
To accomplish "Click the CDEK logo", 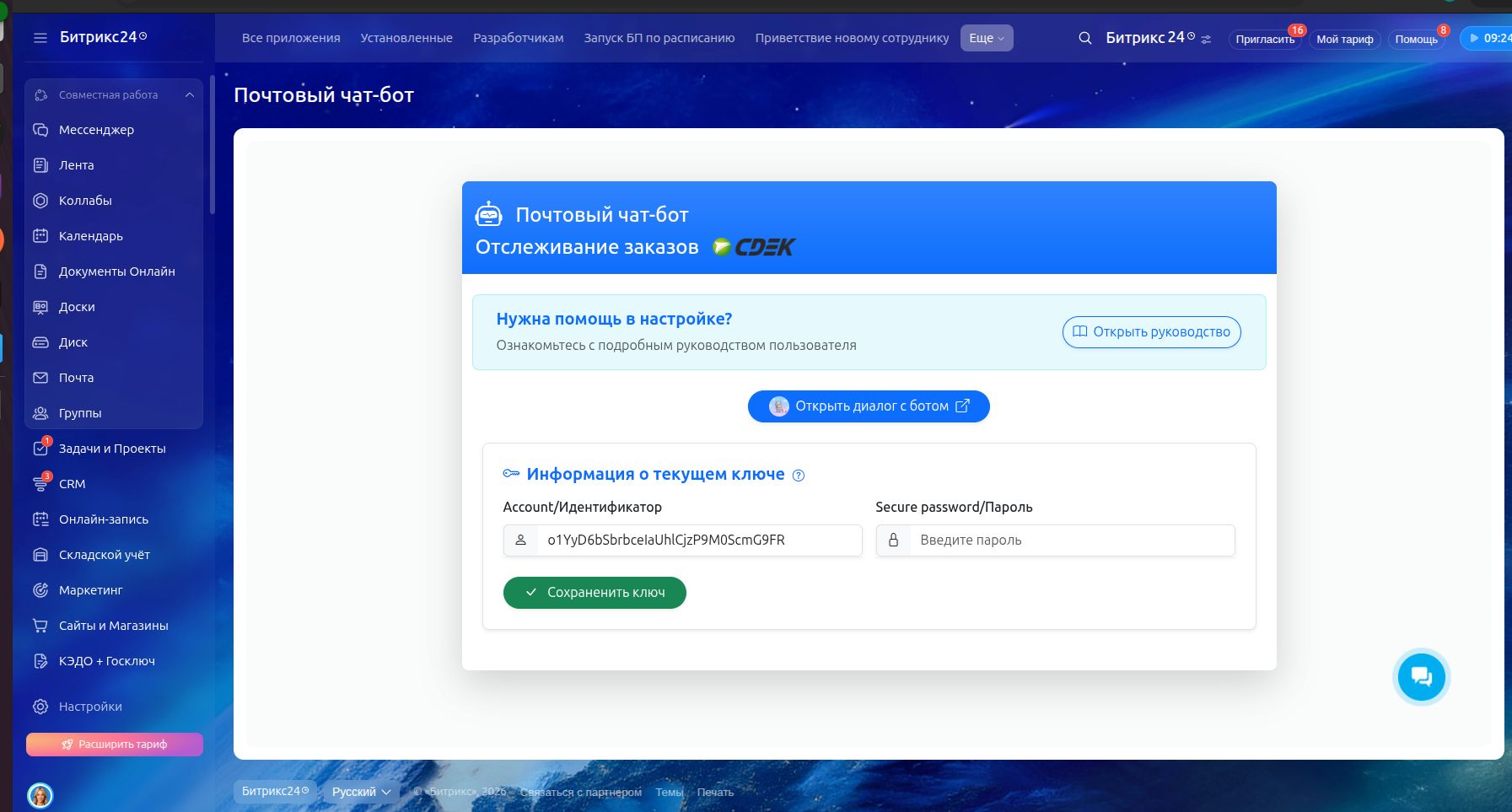I will (x=753, y=247).
